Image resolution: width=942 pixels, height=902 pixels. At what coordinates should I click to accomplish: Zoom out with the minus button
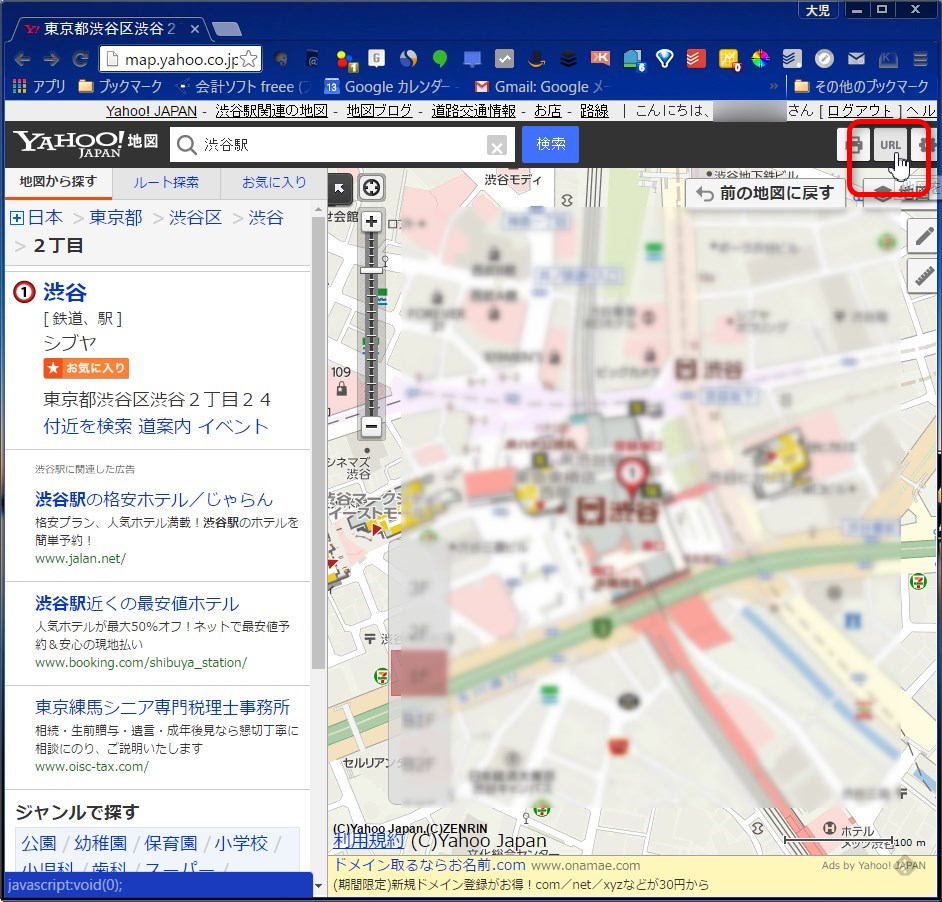371,427
